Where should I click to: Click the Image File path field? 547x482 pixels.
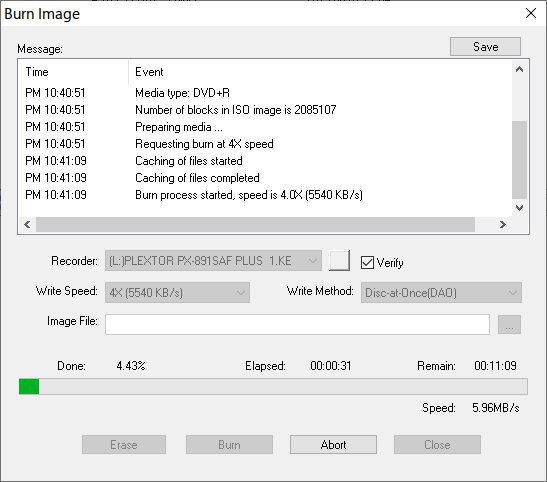(x=297, y=324)
